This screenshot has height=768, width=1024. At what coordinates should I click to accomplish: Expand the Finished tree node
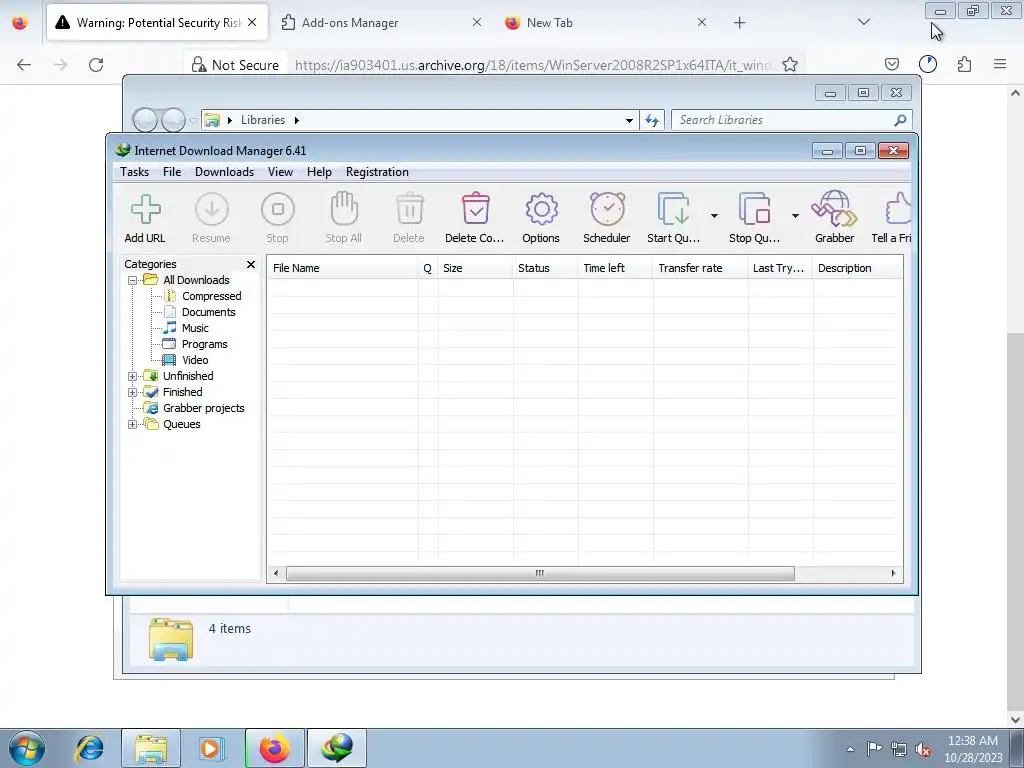click(x=133, y=392)
